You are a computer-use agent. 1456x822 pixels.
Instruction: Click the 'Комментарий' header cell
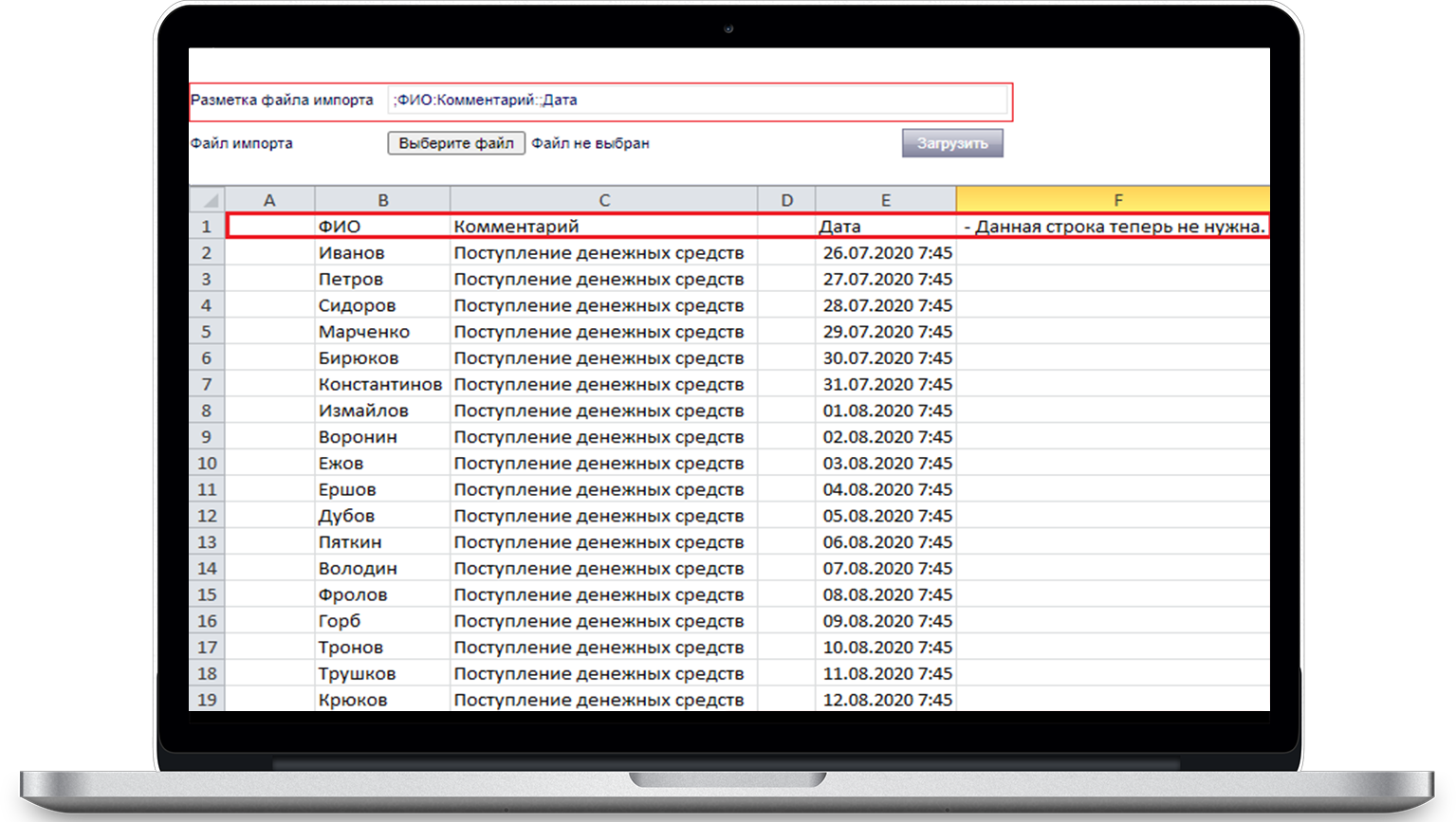[603, 227]
